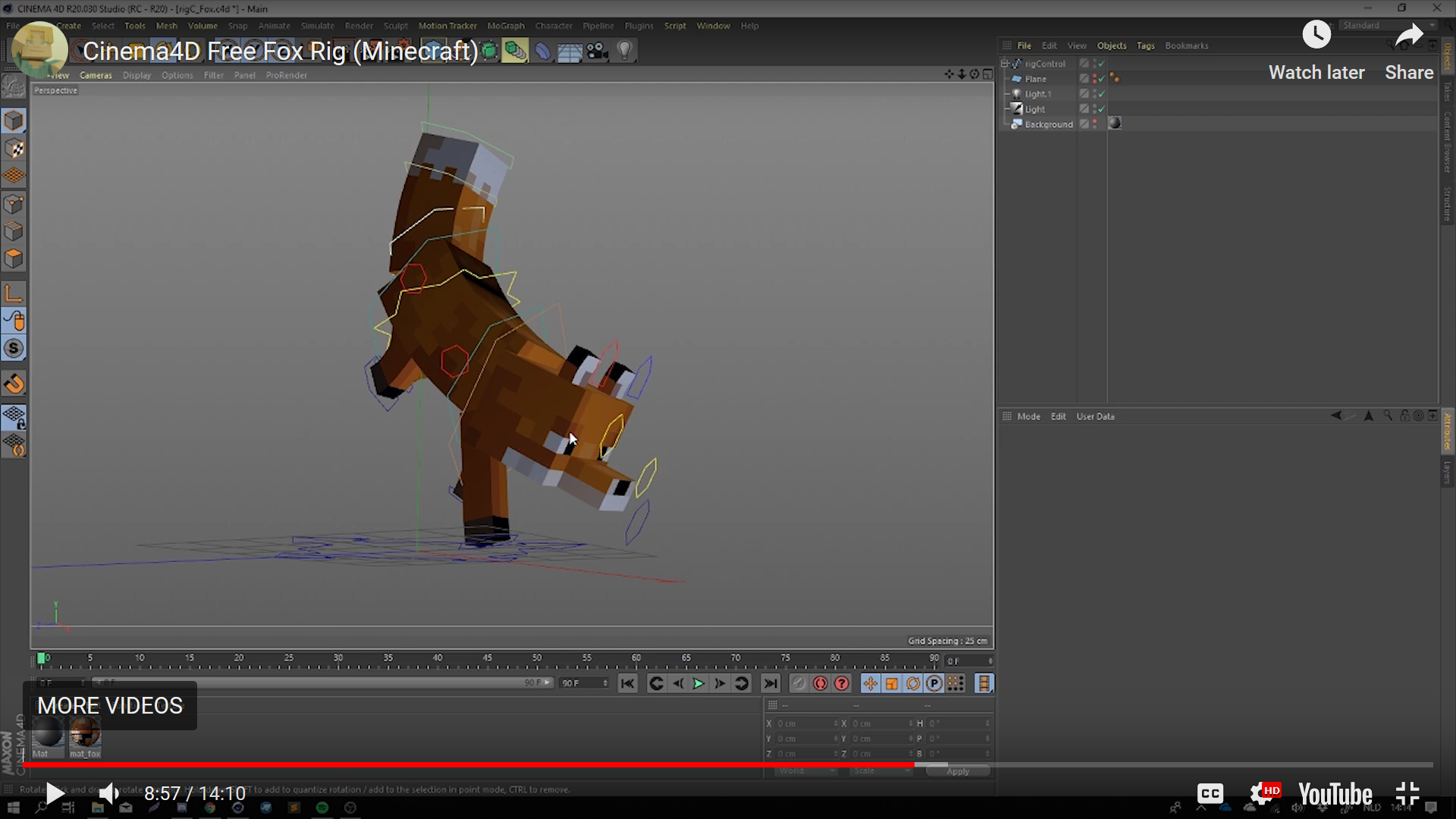Toggle Autokeying red button
1456x819 pixels.
(821, 683)
